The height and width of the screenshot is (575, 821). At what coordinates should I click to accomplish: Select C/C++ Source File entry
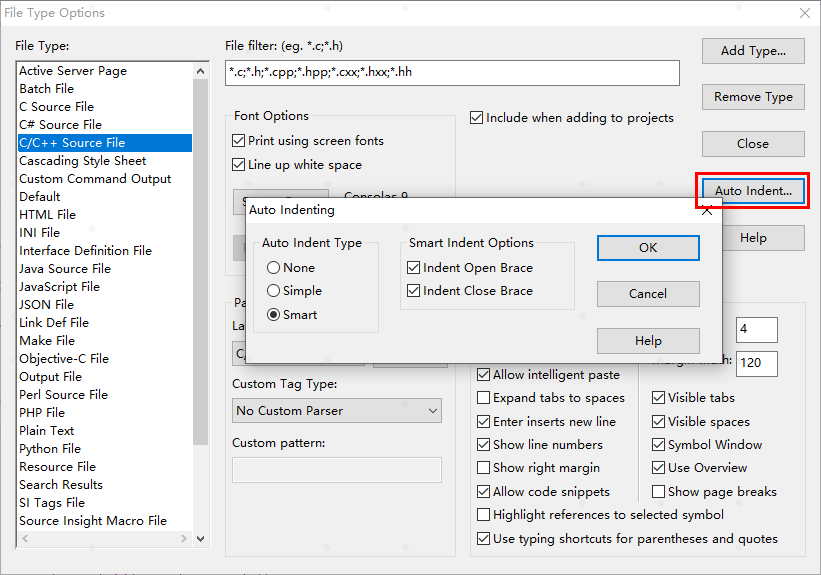[105, 143]
